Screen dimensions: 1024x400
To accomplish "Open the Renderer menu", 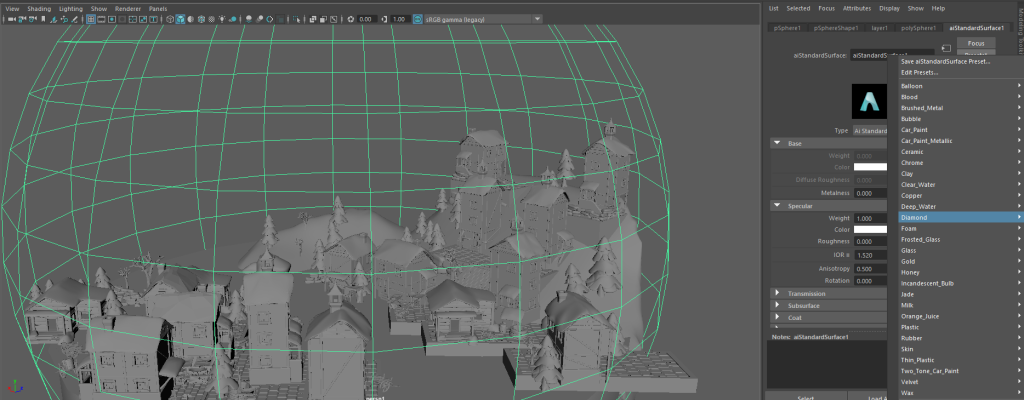I will (x=127, y=8).
